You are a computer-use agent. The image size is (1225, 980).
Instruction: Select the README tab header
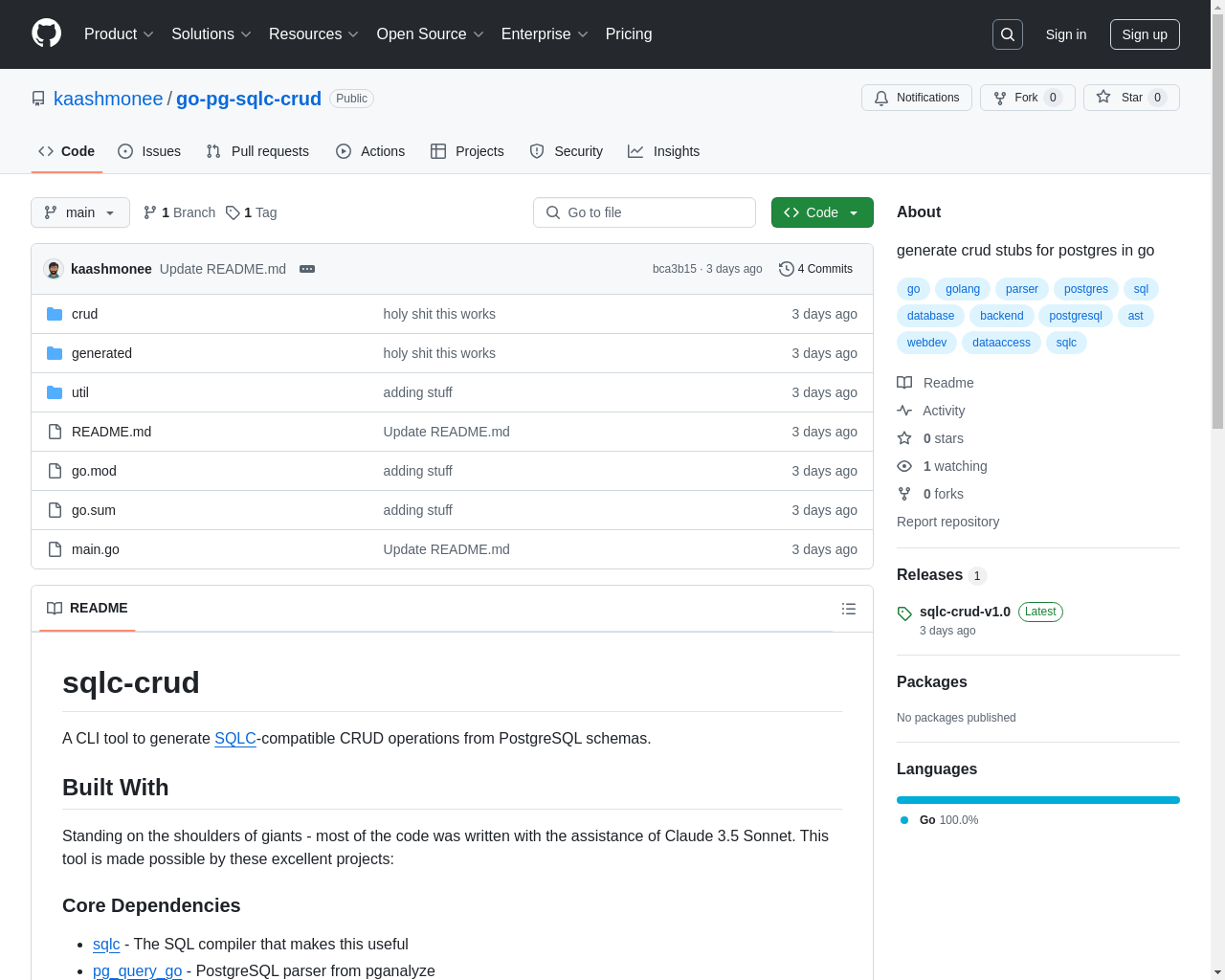click(x=87, y=609)
